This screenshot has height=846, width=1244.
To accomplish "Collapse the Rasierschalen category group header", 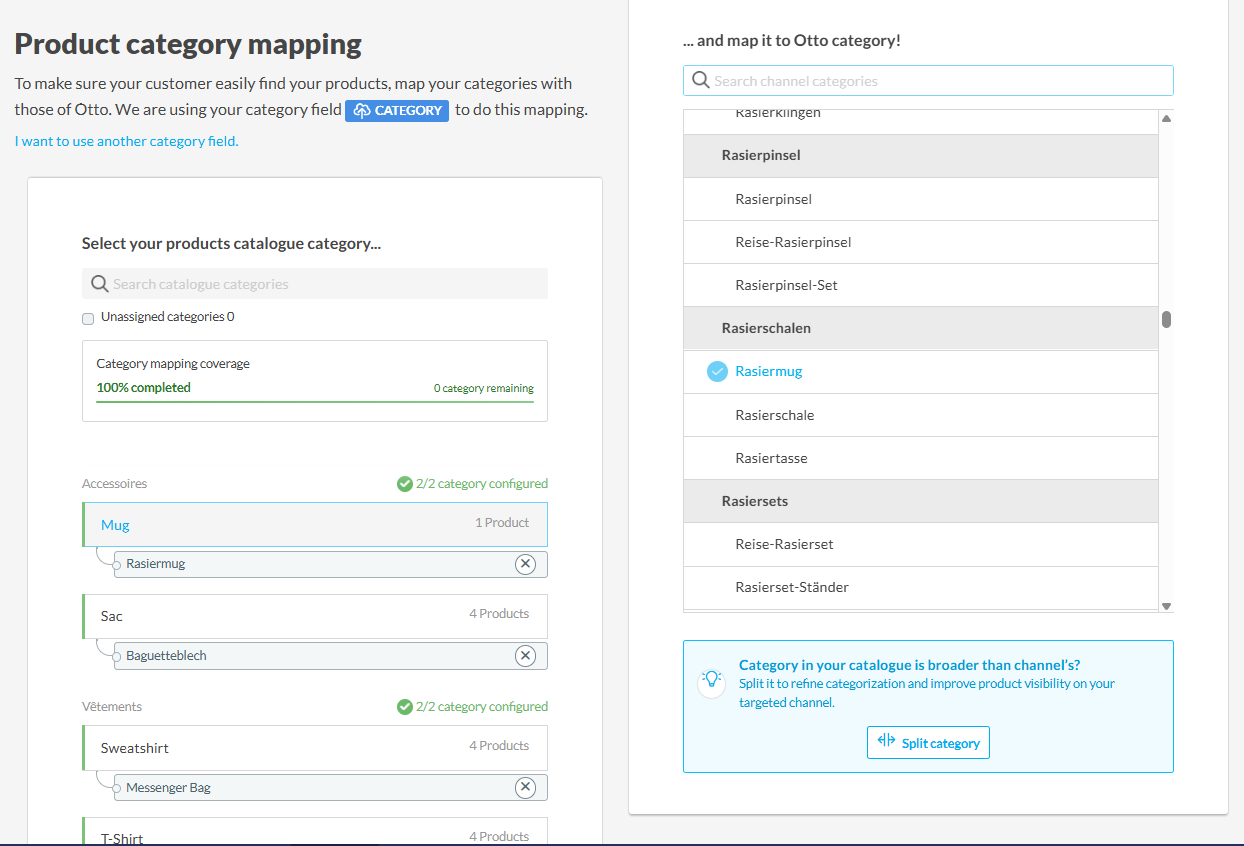I will pos(920,328).
